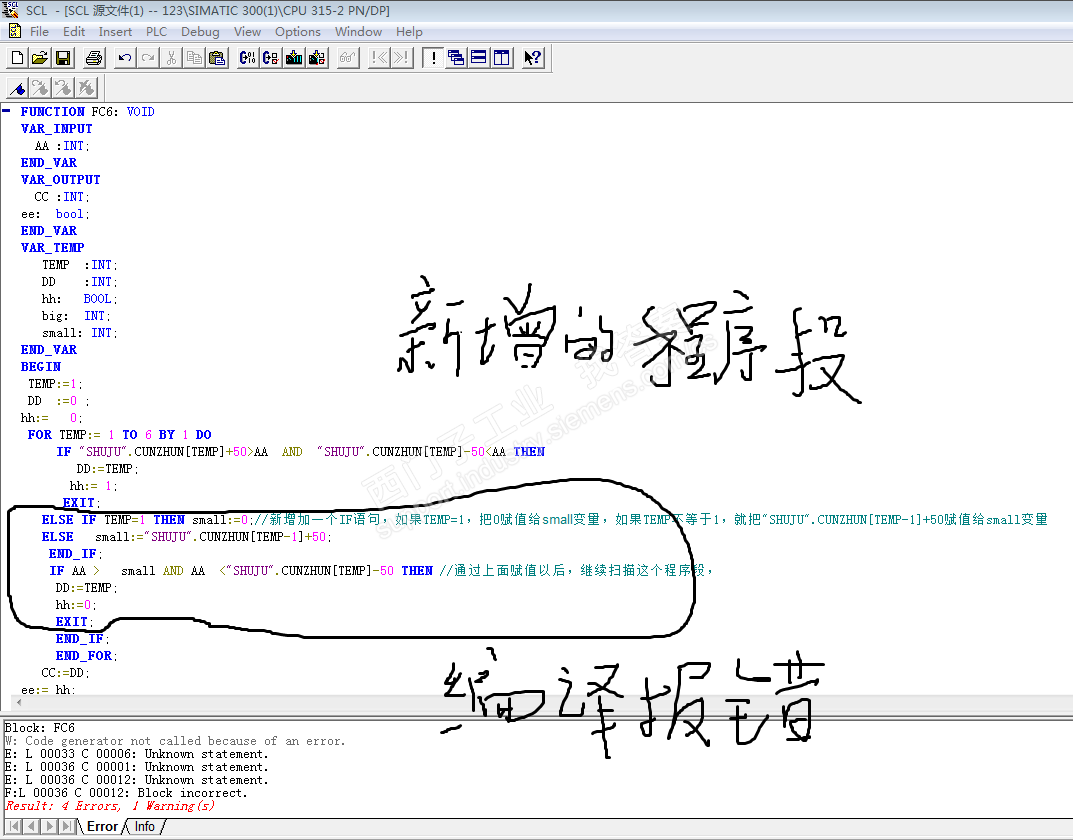Open the Insert menu

pyautogui.click(x=115, y=31)
